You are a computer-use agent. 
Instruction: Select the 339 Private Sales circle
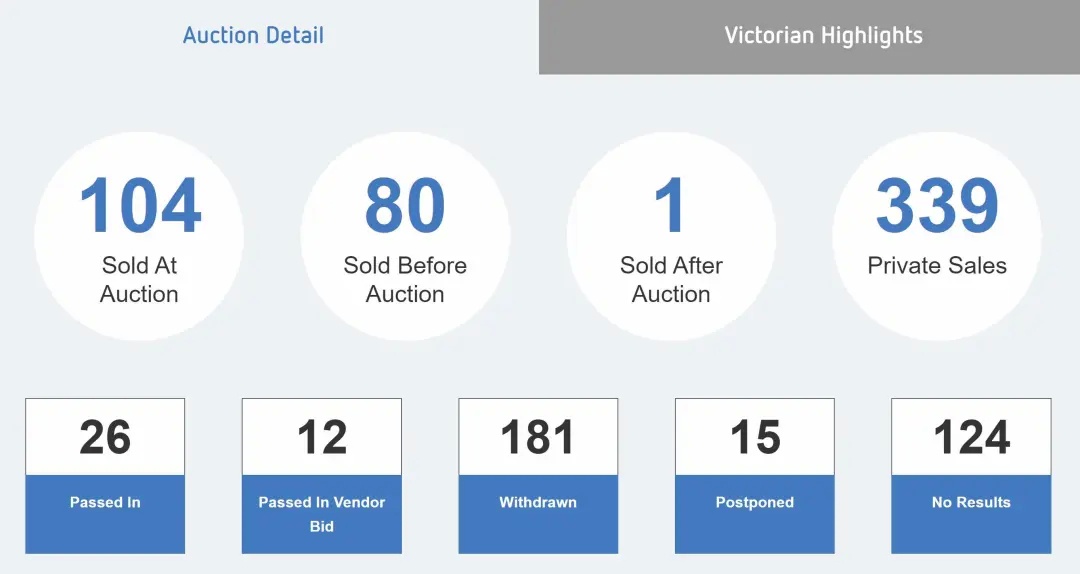(x=937, y=236)
